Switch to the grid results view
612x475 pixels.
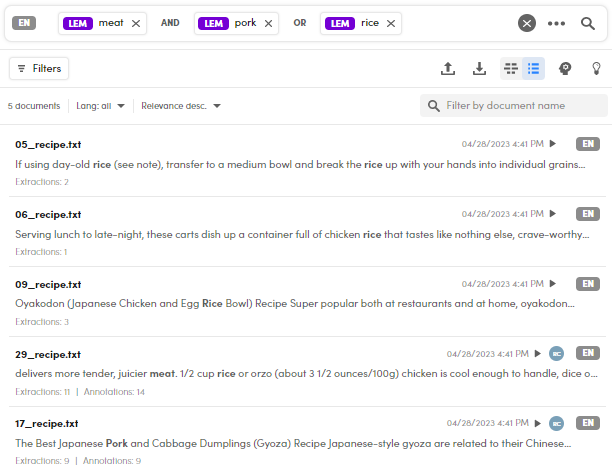pos(511,68)
